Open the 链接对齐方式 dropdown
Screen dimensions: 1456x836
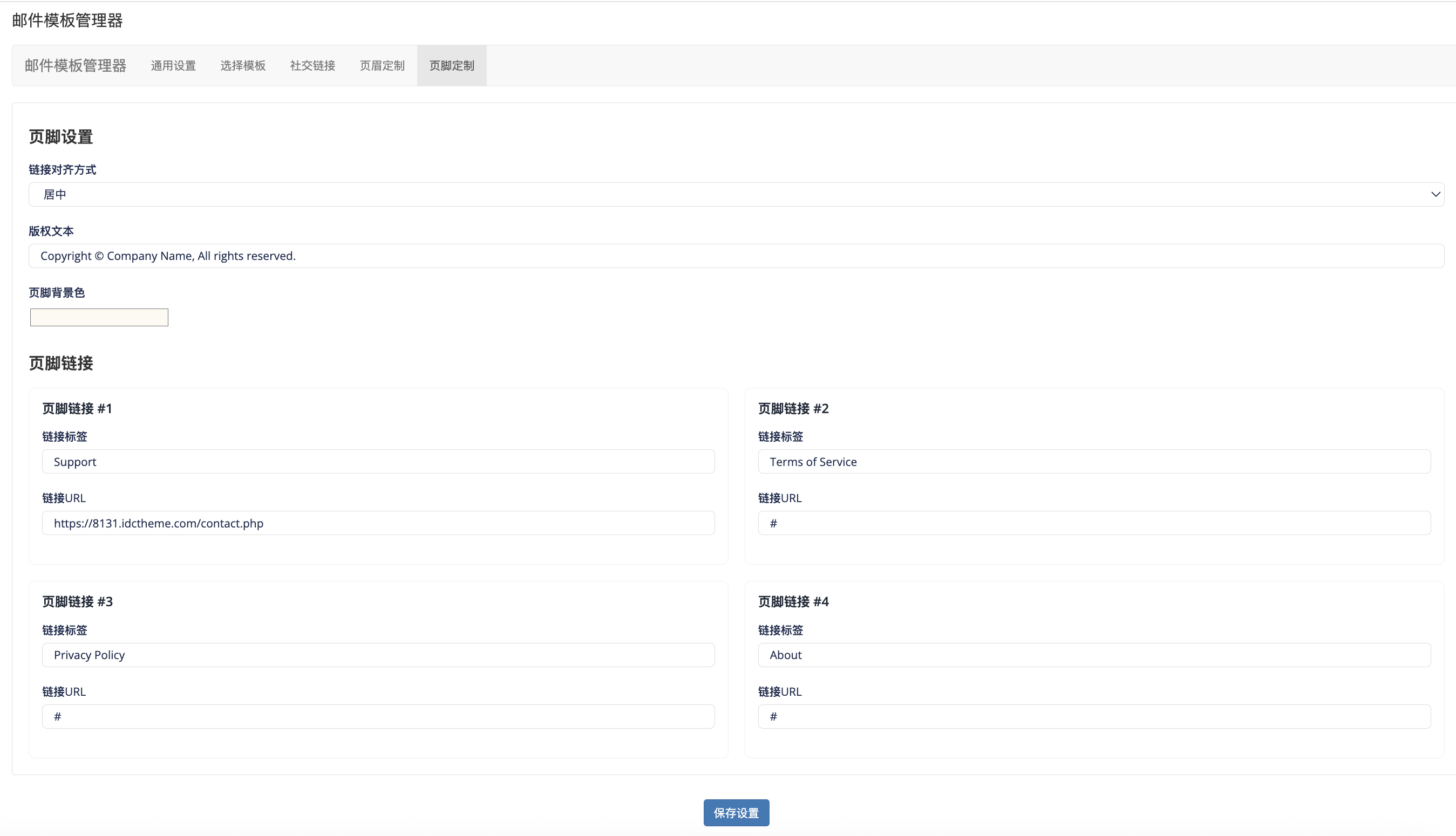point(735,195)
